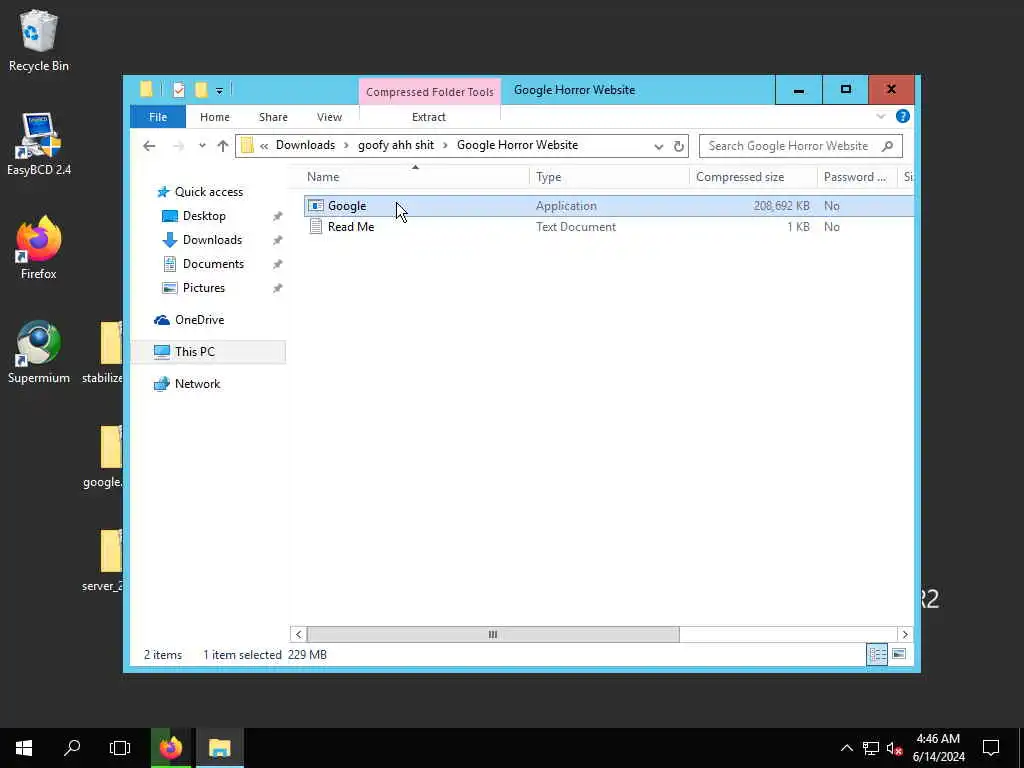
Task: Go up one folder level
Action: 223,146
